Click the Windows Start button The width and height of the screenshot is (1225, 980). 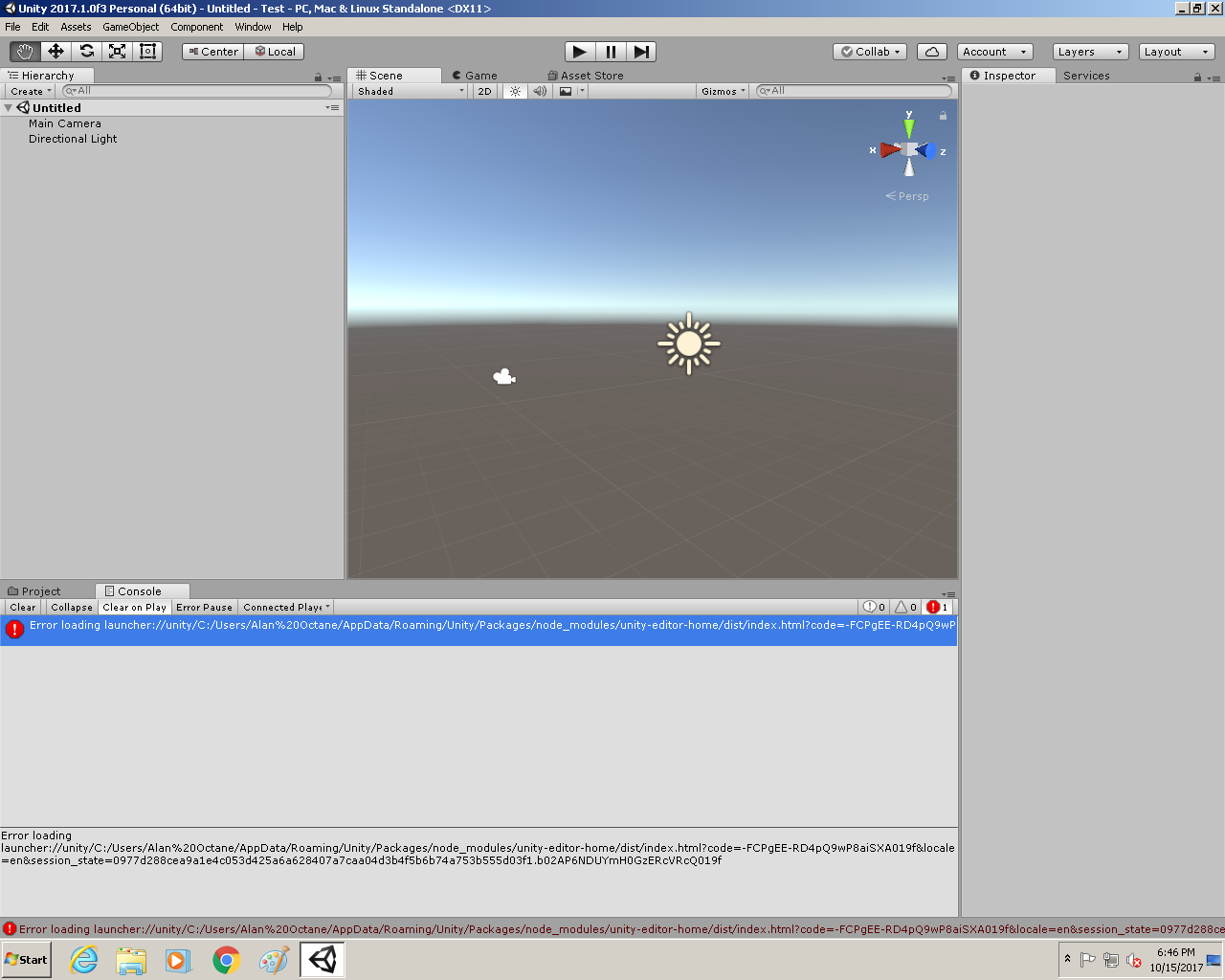pos(27,960)
